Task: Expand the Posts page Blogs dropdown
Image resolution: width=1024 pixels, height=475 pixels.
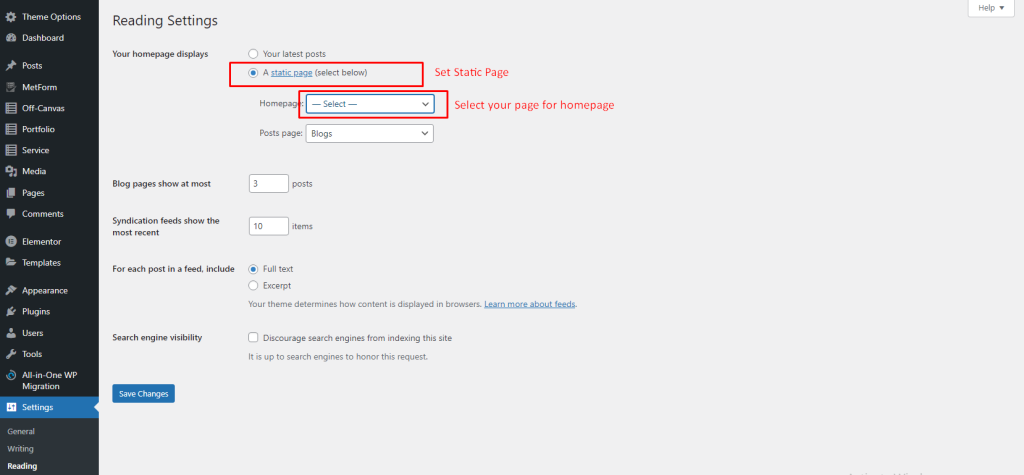Action: (370, 133)
